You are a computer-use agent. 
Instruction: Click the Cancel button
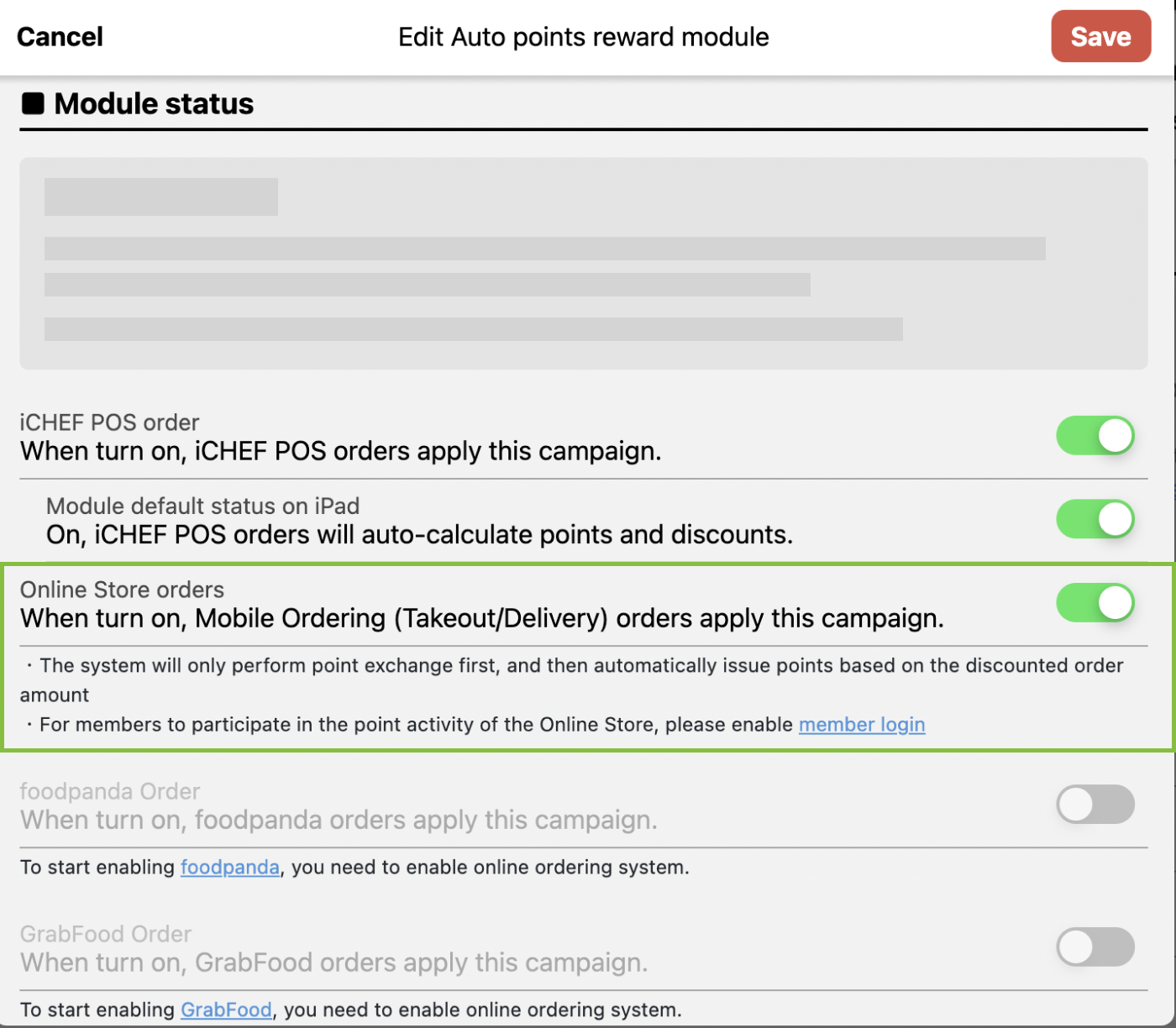(x=60, y=37)
